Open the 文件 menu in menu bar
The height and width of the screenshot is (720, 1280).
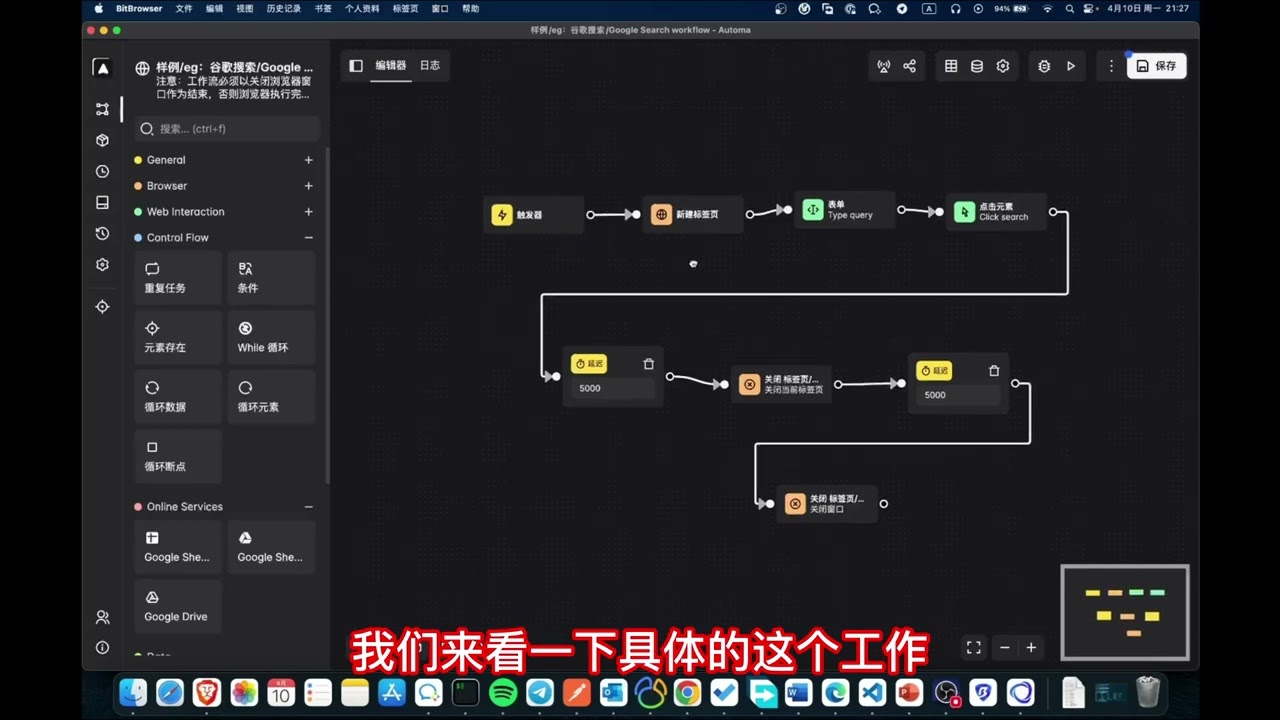pyautogui.click(x=184, y=8)
